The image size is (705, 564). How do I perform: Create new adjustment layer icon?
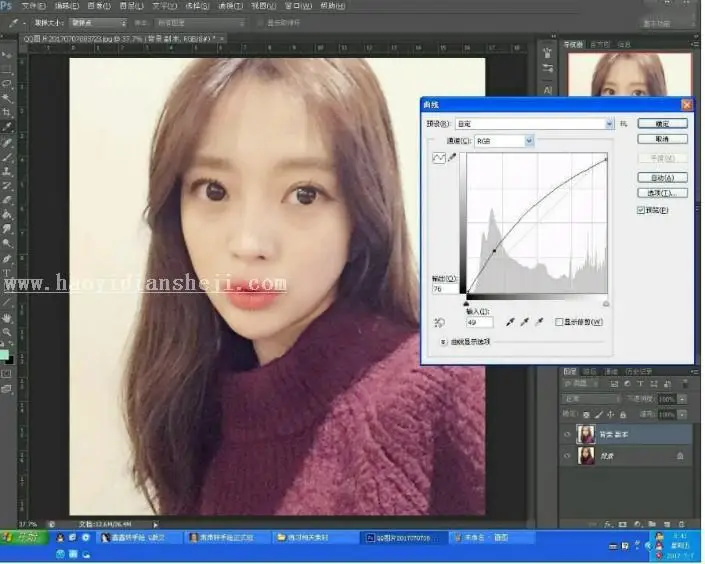pyautogui.click(x=638, y=524)
